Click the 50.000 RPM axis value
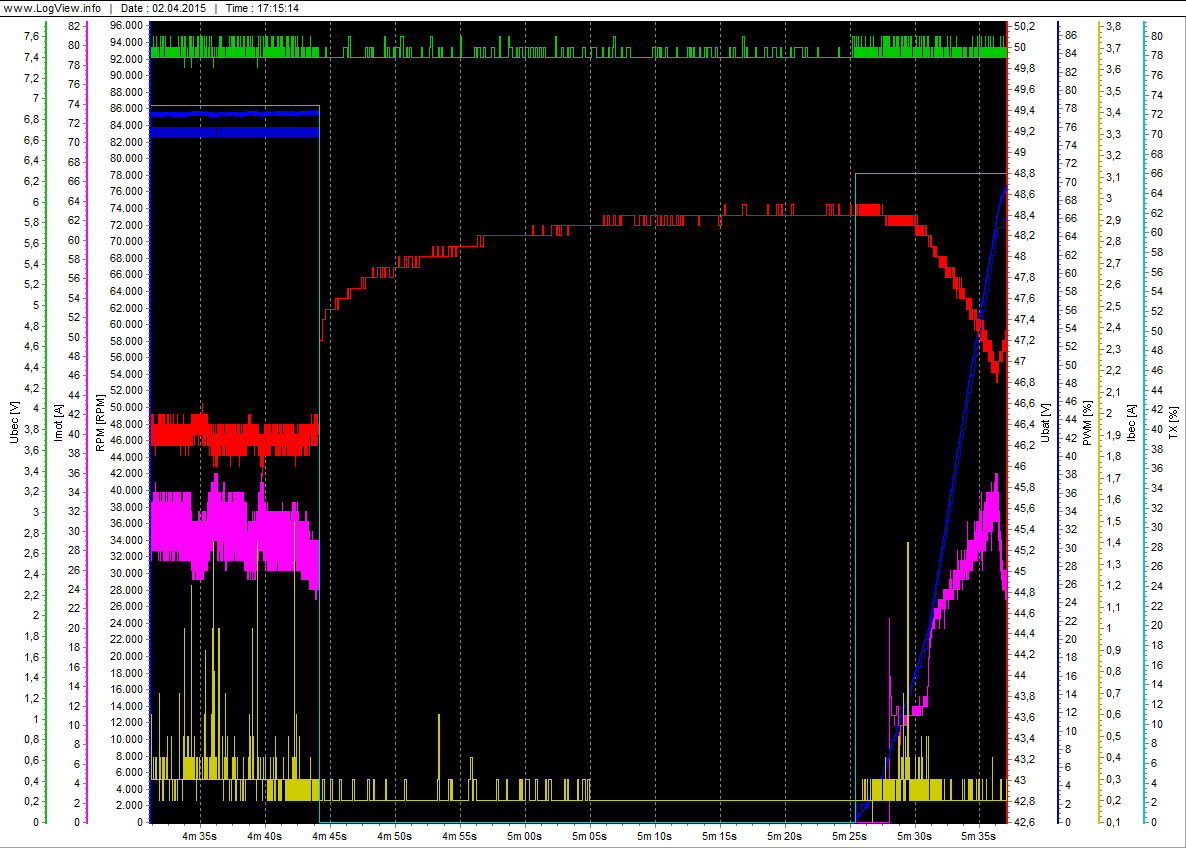The height and width of the screenshot is (848, 1186). pos(126,407)
